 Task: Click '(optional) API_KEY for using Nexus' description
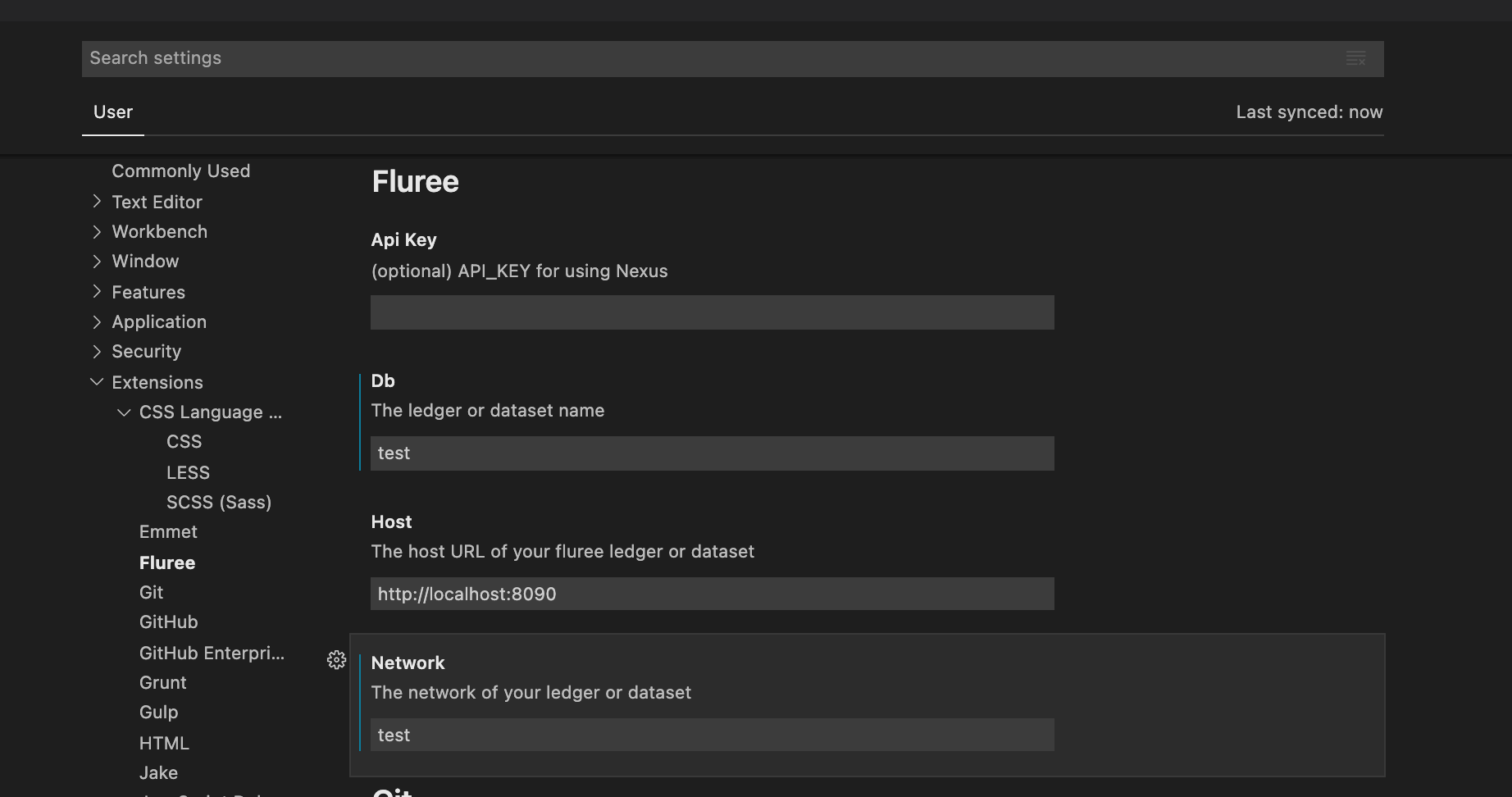coord(519,271)
